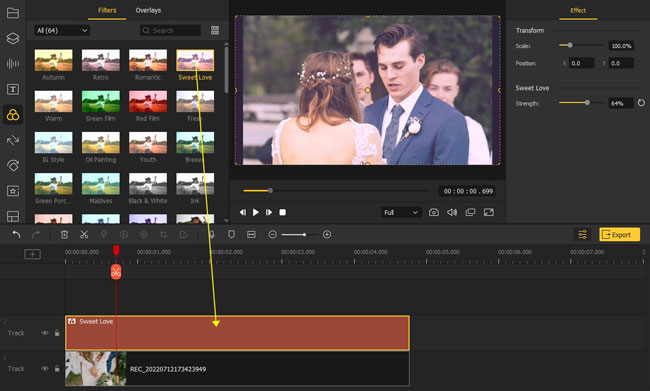The width and height of the screenshot is (650, 391).
Task: Select the Oil Painting filter thumbnail
Action: (101, 142)
